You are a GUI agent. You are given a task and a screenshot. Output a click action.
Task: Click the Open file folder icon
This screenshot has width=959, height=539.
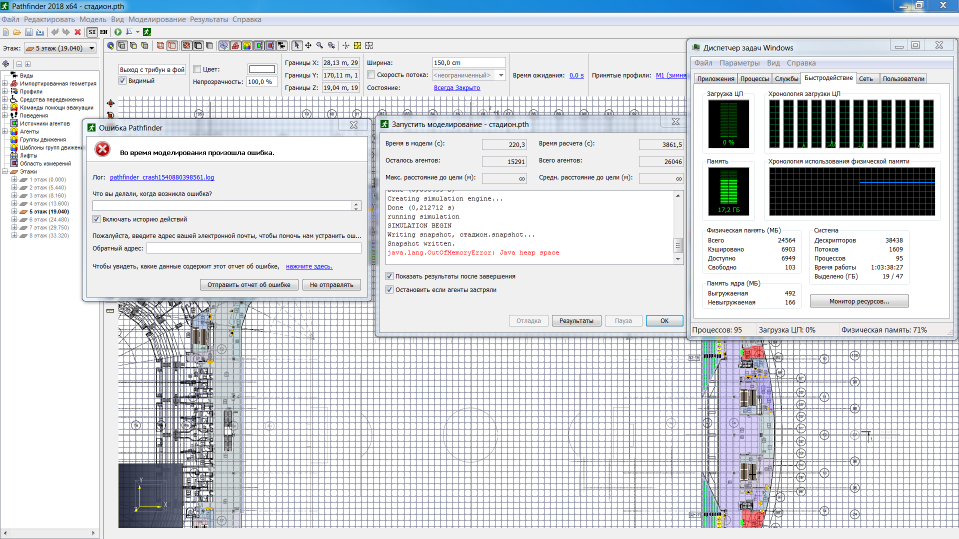[17, 32]
